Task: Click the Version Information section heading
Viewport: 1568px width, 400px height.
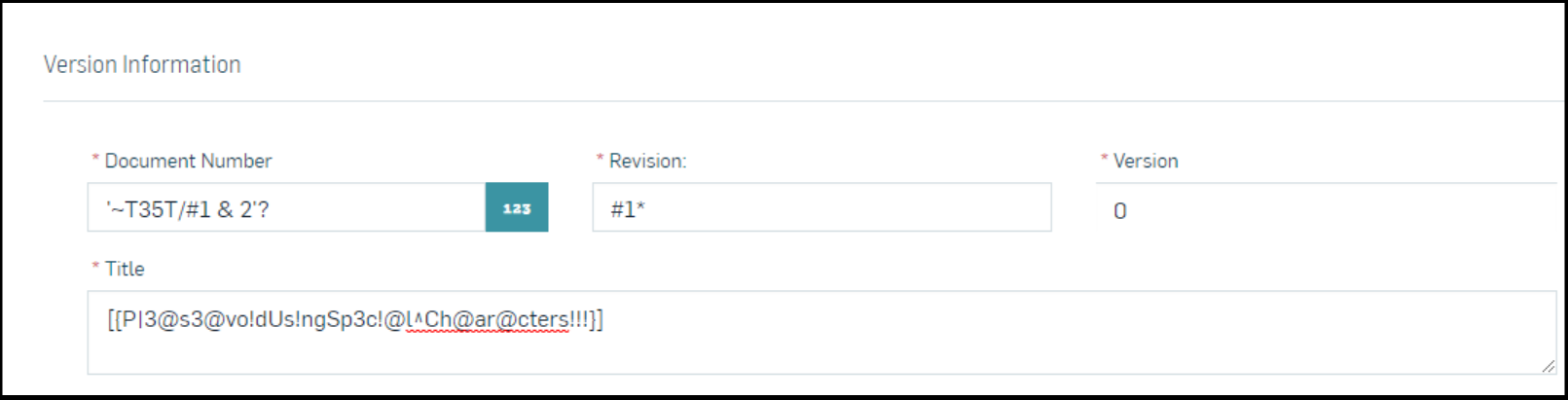Action: [x=142, y=65]
